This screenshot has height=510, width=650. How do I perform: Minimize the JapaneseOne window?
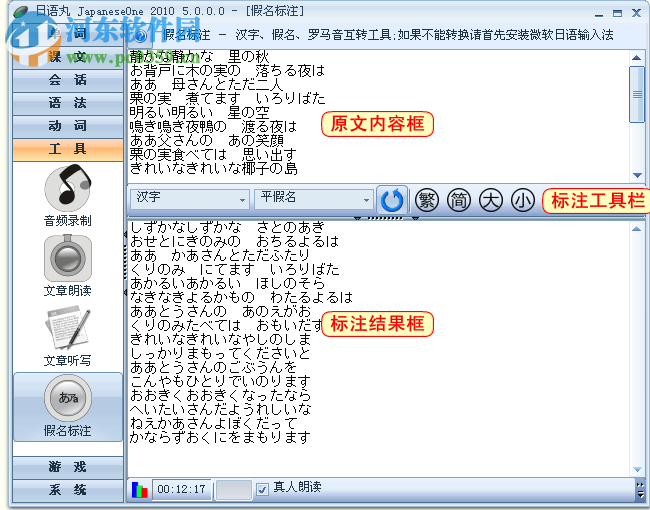[599, 14]
